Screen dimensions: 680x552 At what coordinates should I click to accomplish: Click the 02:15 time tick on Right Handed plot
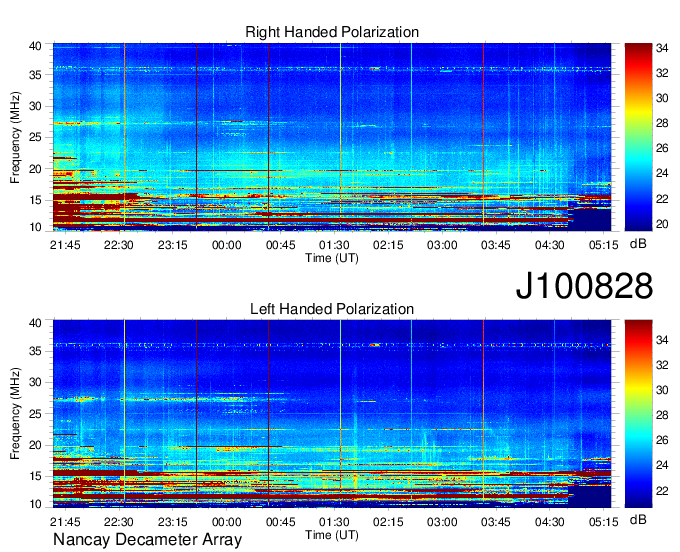388,245
